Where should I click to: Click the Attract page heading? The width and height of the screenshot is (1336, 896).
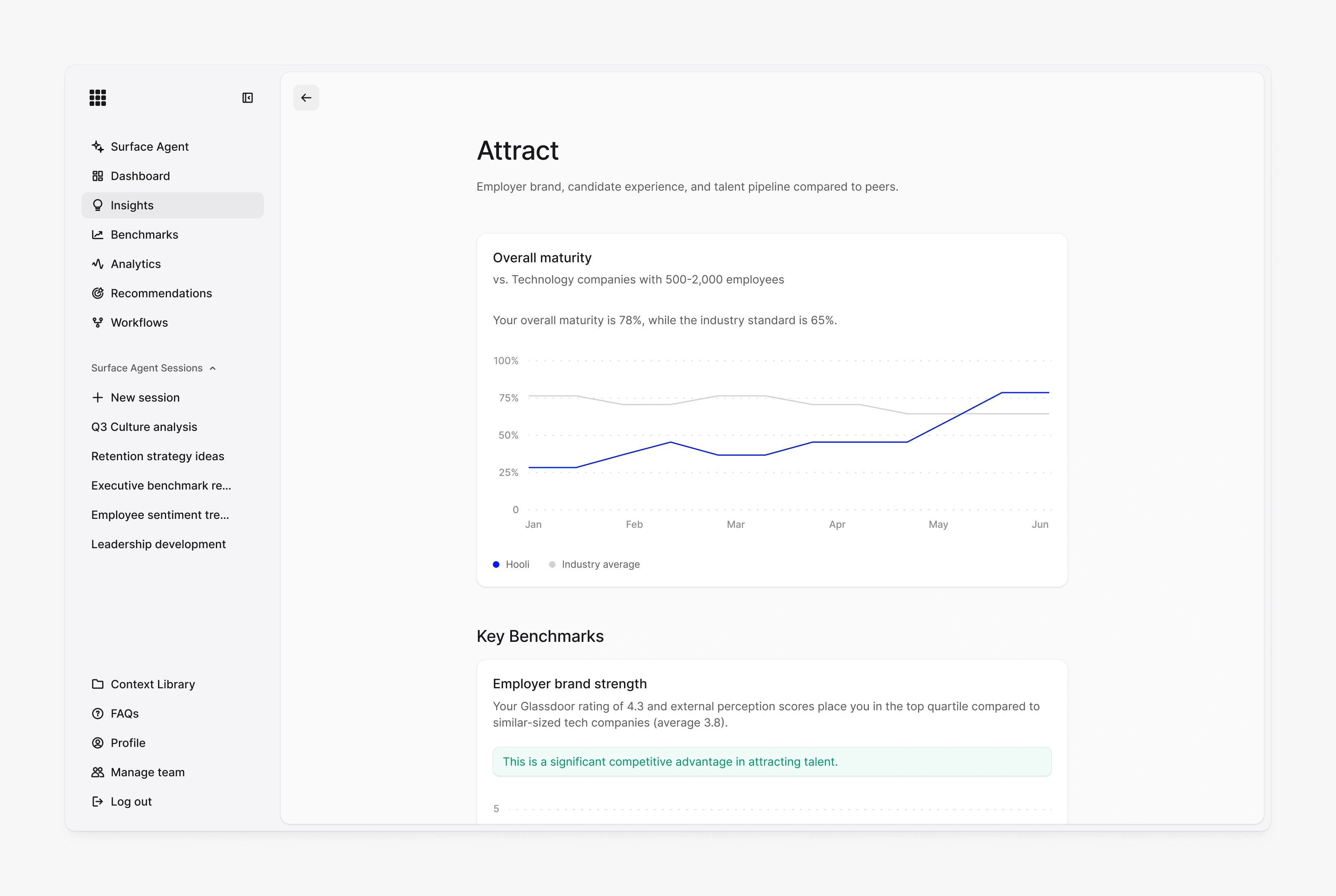(x=518, y=151)
